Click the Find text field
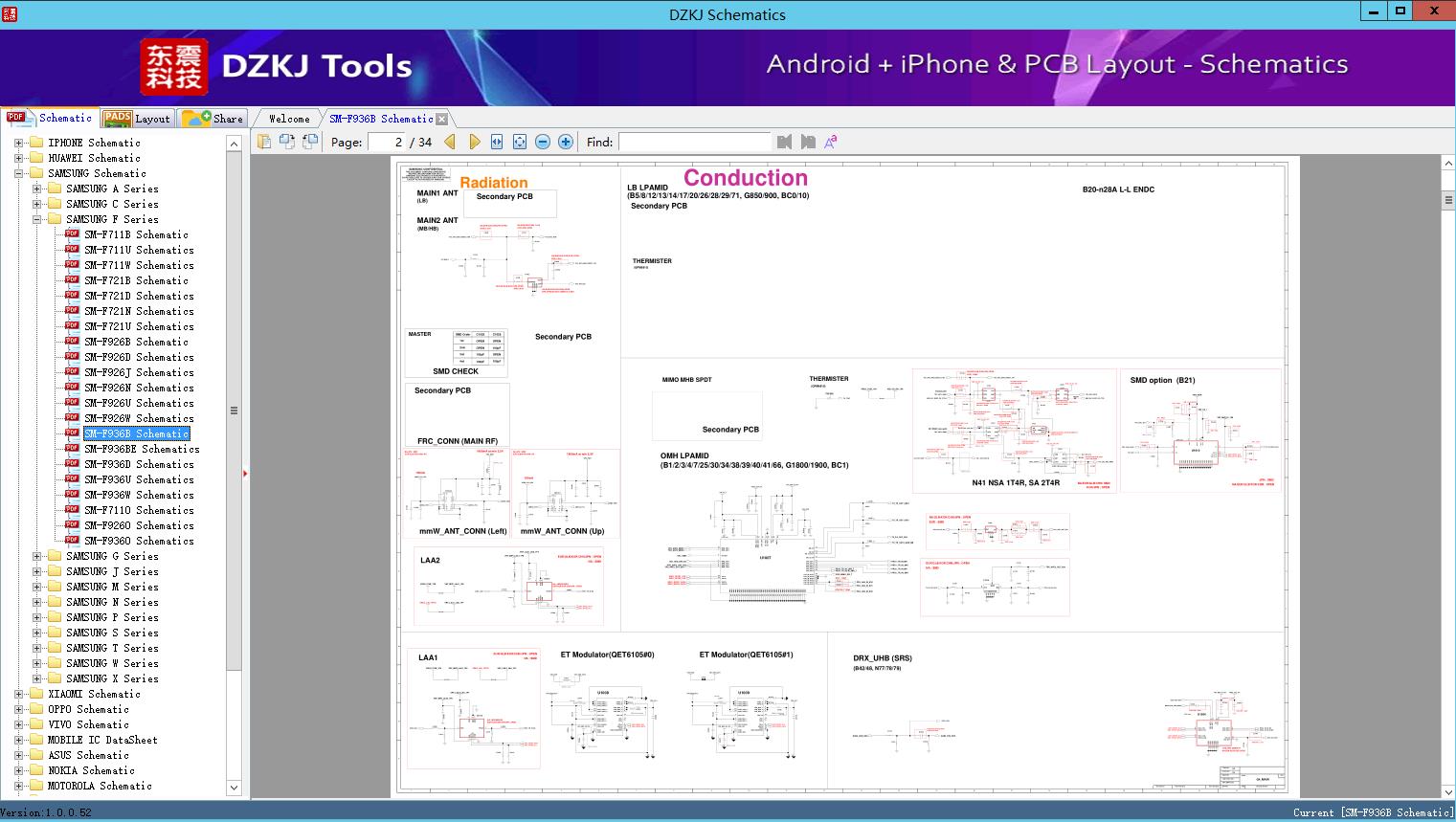 pyautogui.click(x=695, y=142)
